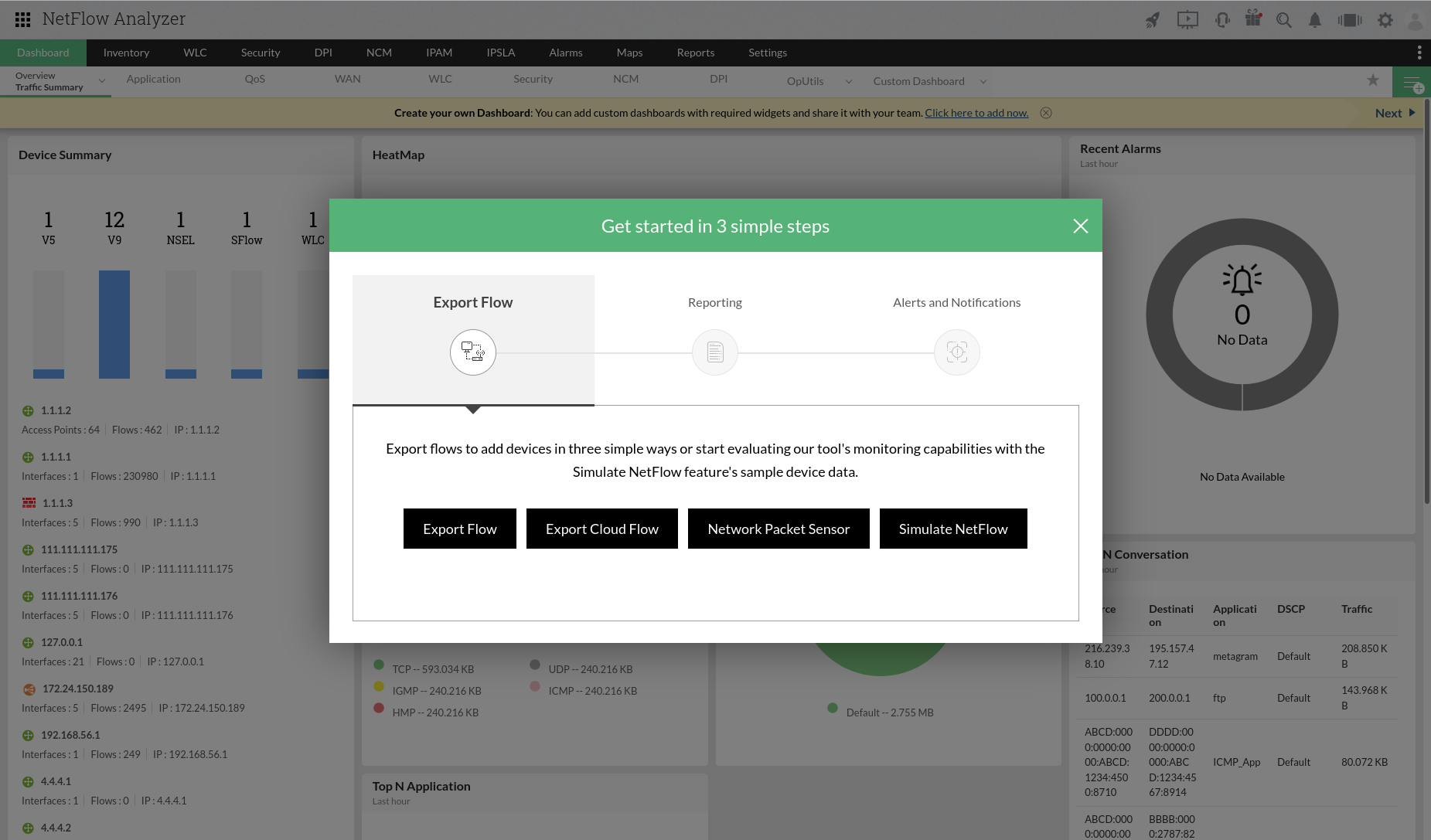
Task: Click the Alerts and Notifications step icon
Action: tap(957, 352)
